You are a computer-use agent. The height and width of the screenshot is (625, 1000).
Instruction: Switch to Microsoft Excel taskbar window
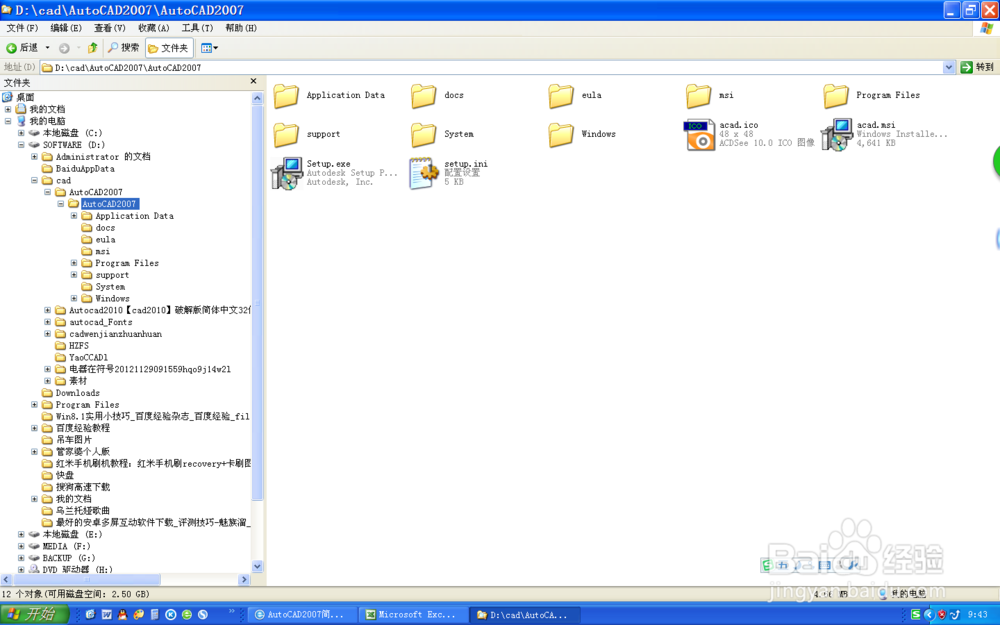pyautogui.click(x=411, y=615)
